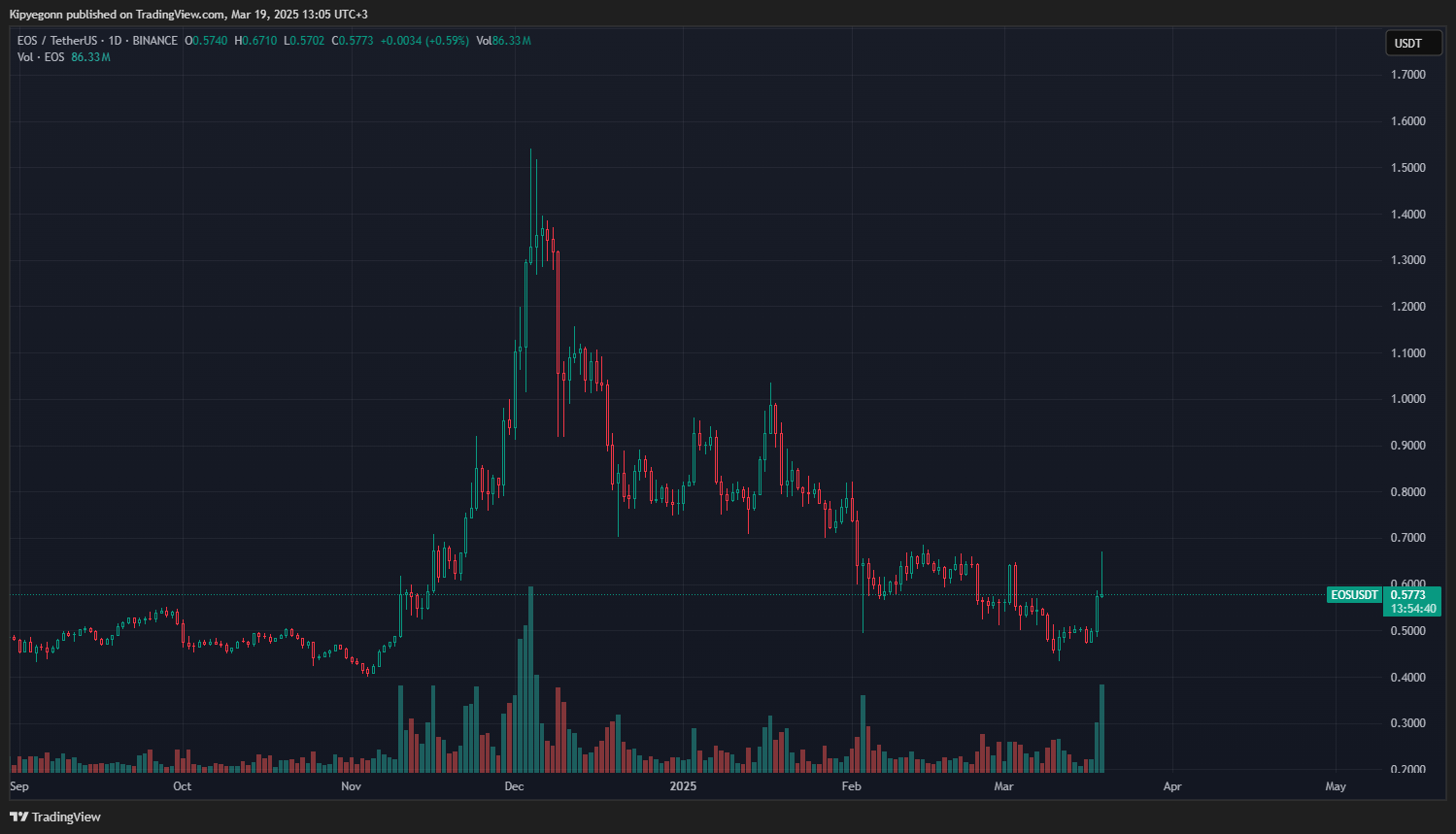Click the Mar time axis label
The image size is (1456, 834).
point(1004,786)
